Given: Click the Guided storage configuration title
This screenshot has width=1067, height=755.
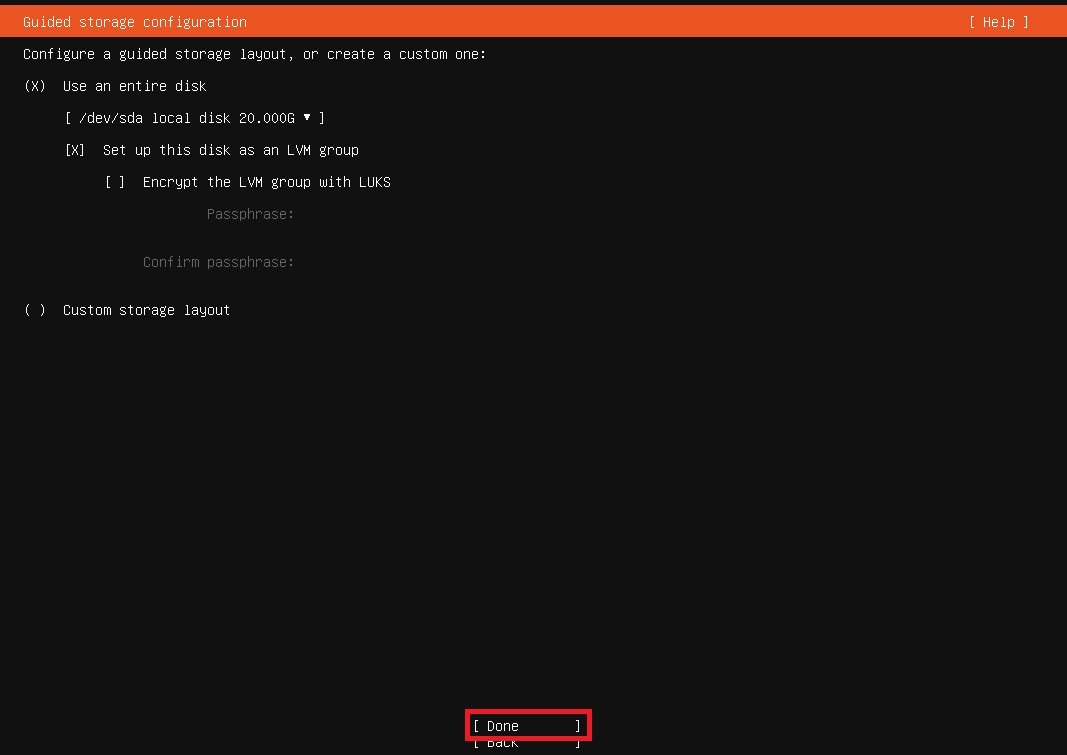Looking at the screenshot, I should pyautogui.click(x=135, y=22).
